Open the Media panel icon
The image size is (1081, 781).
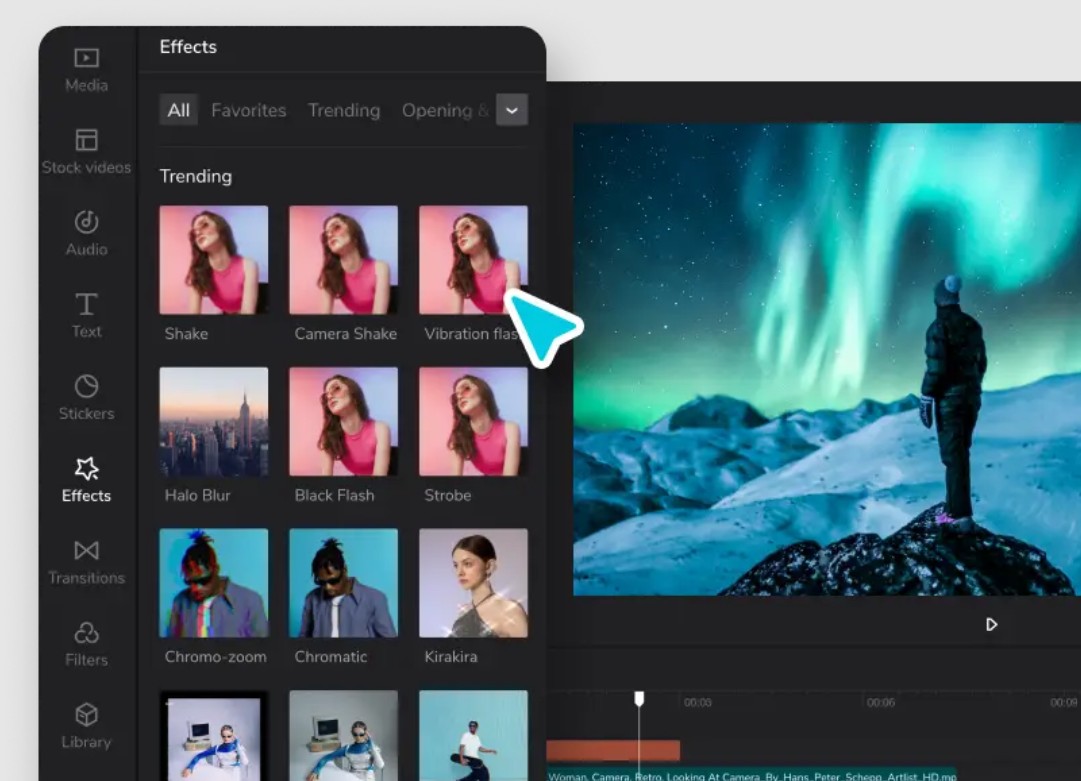coord(87,59)
